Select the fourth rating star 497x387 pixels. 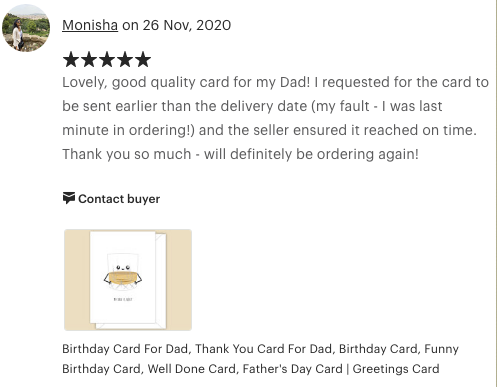125,59
